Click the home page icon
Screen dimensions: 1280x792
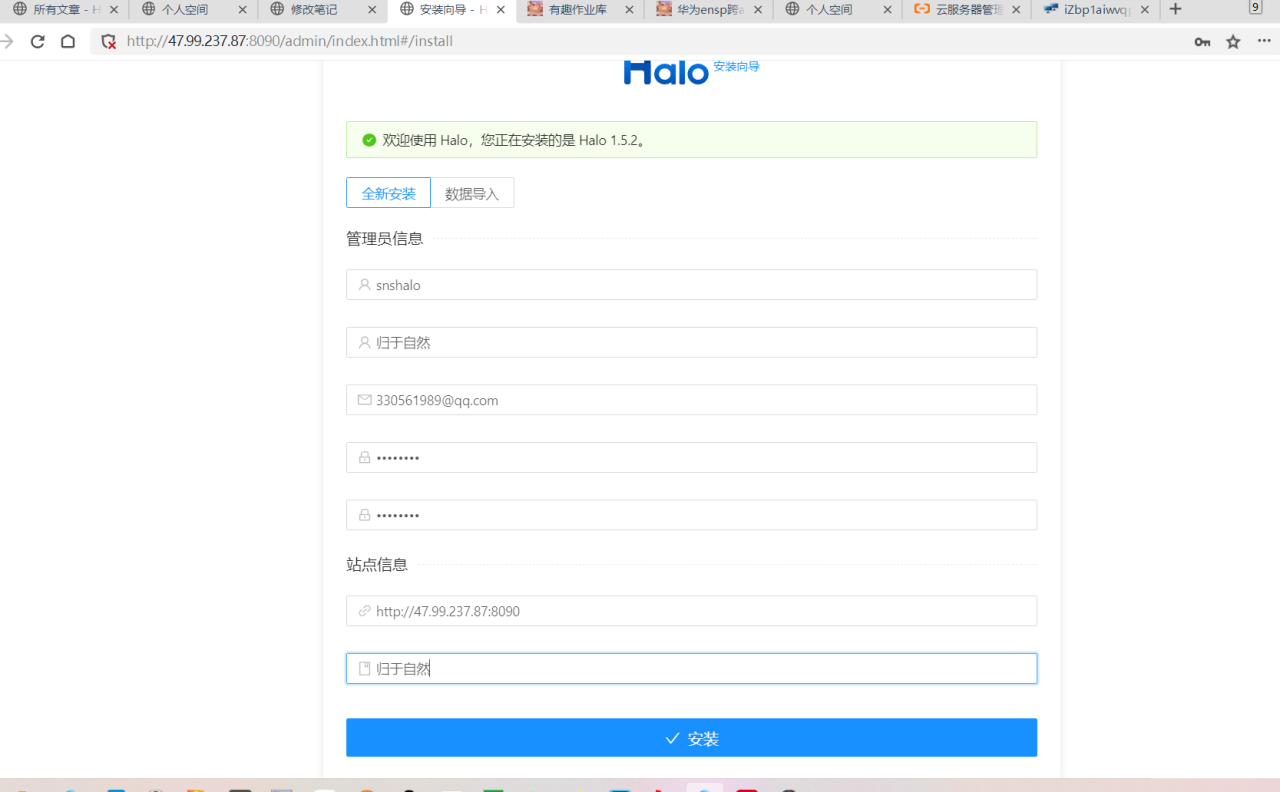68,42
